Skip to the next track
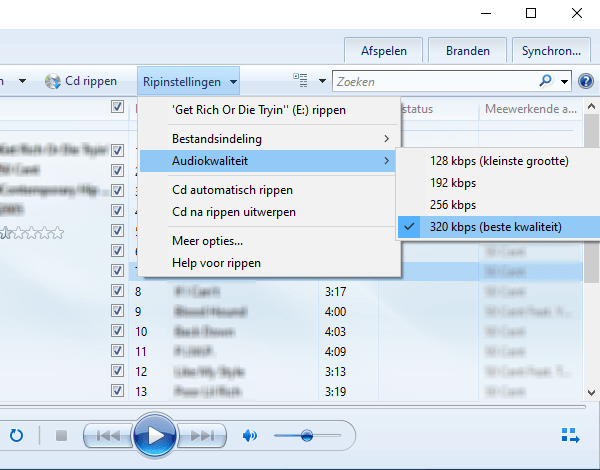Screen dimensions: 600x470 tap(202, 436)
